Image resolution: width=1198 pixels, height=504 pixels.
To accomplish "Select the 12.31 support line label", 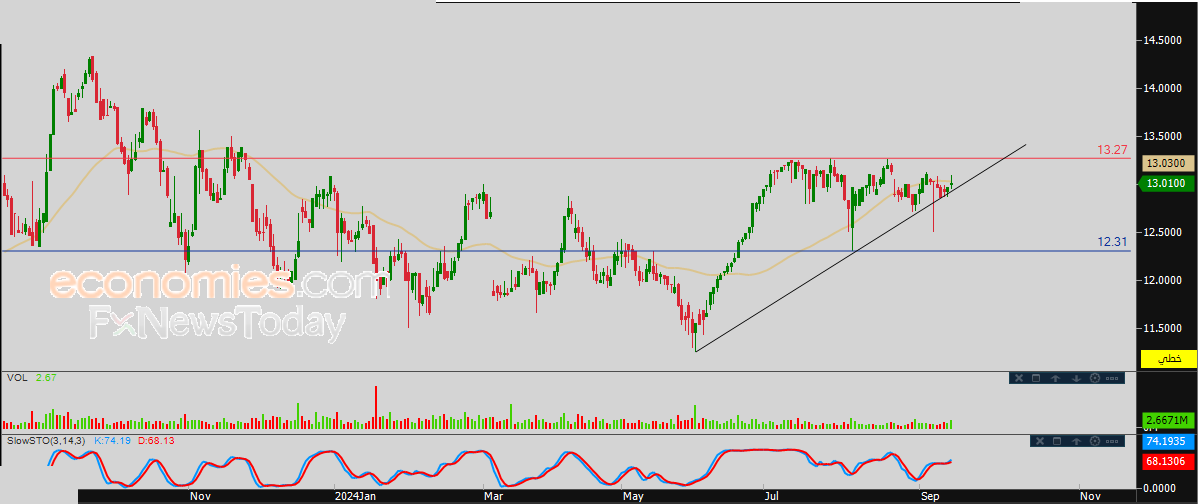I will point(1112,242).
